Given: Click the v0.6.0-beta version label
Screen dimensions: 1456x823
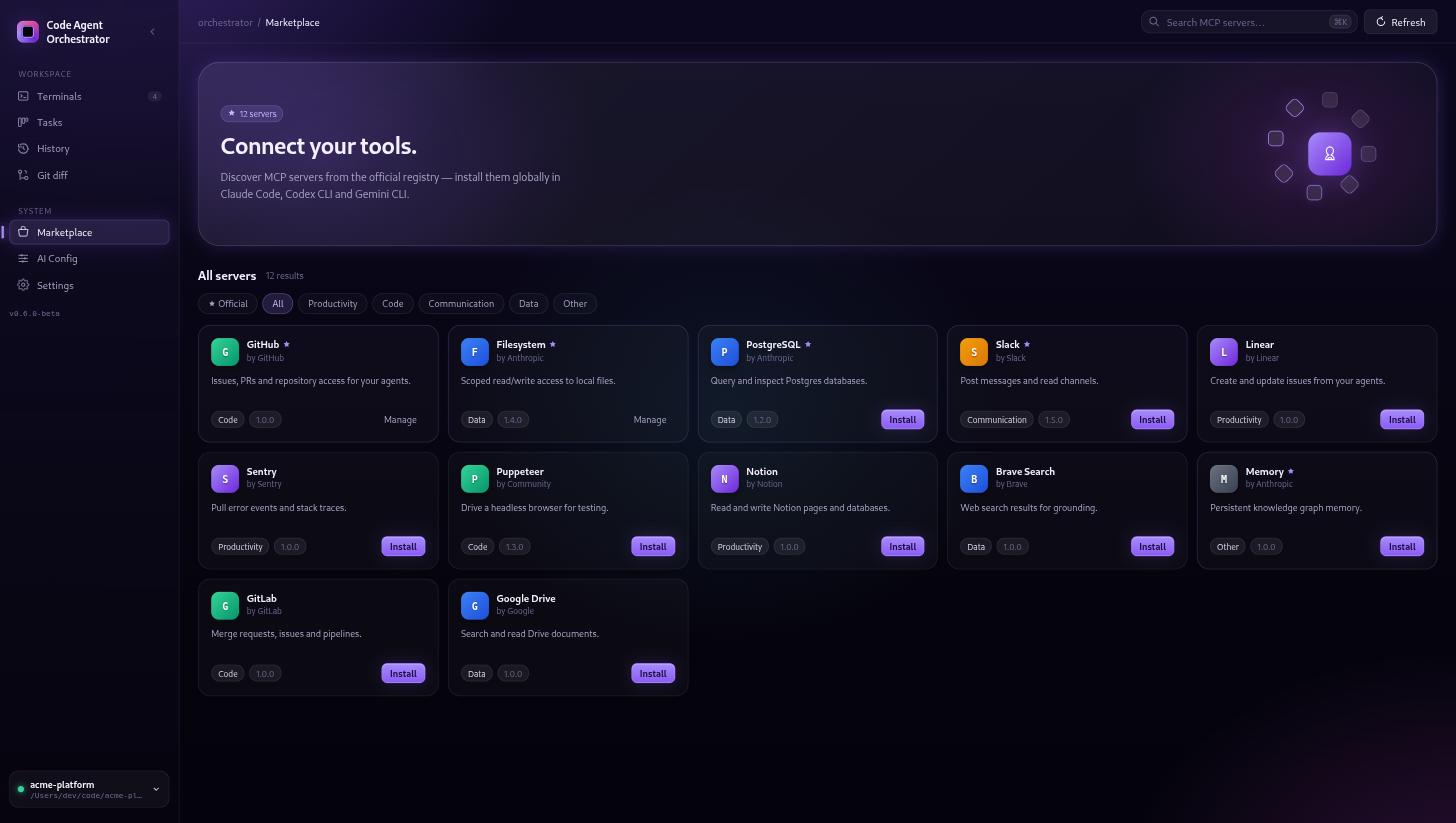Looking at the screenshot, I should tap(35, 313).
